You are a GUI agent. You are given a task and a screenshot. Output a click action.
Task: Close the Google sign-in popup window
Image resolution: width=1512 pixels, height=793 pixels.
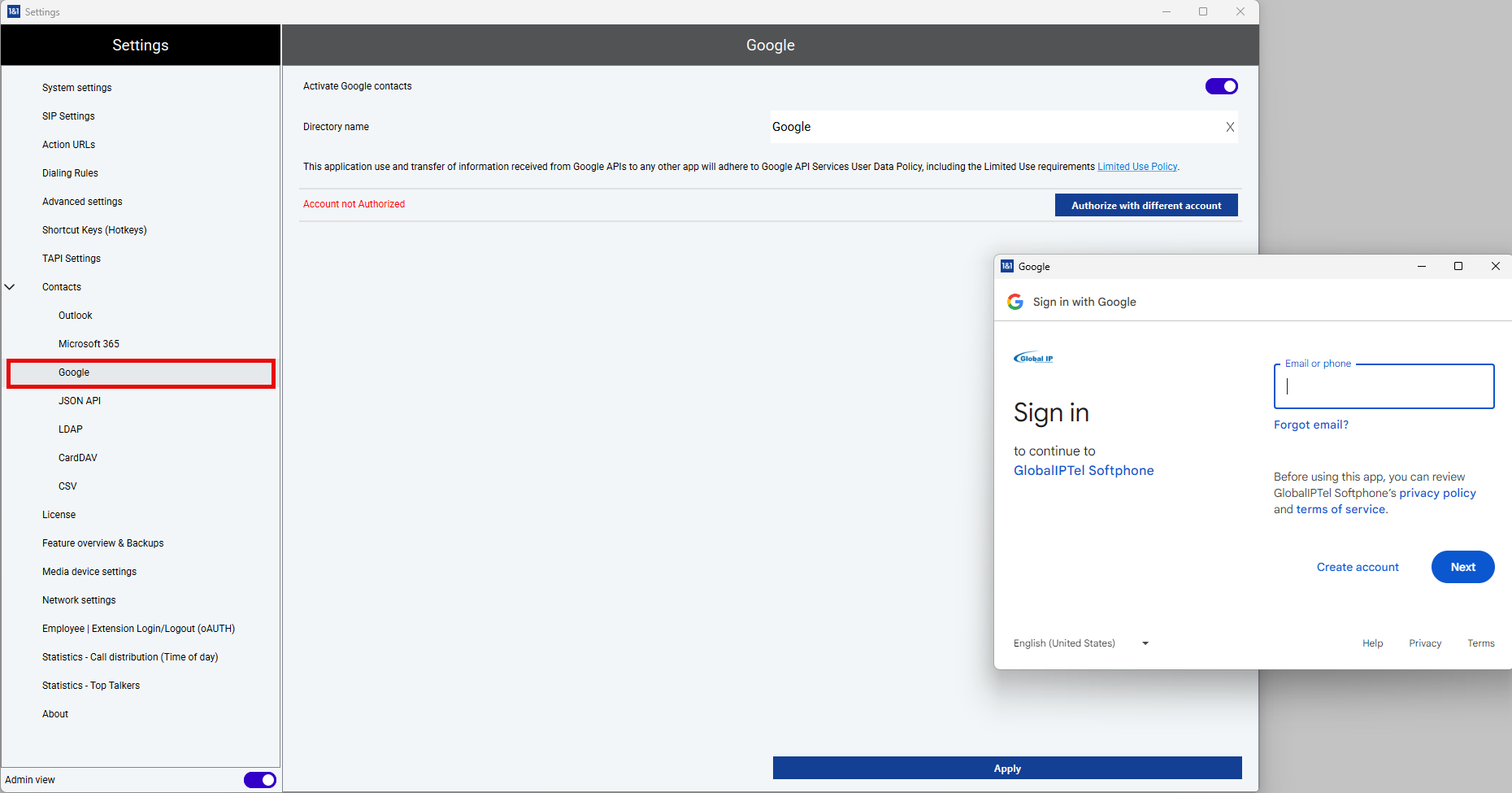pyautogui.click(x=1495, y=266)
